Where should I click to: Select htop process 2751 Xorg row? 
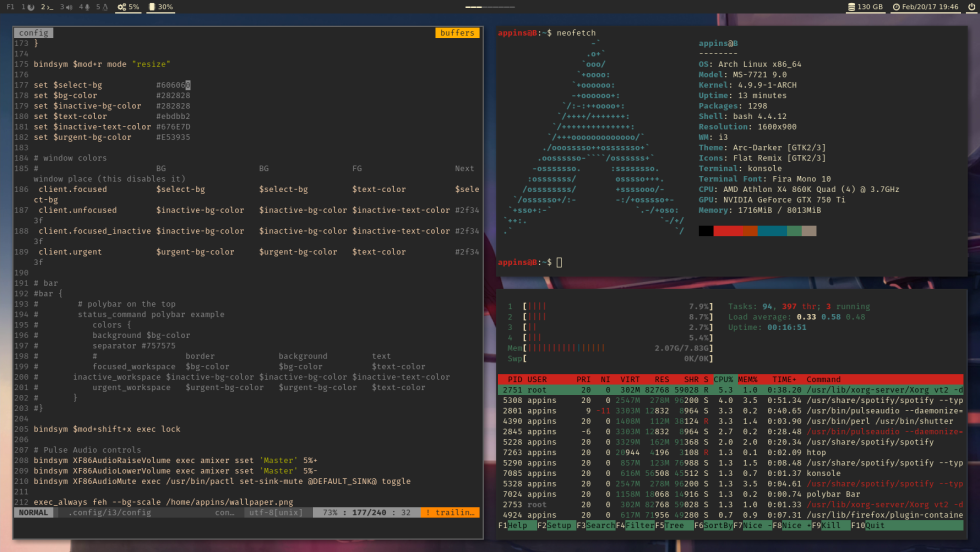pyautogui.click(x=731, y=390)
